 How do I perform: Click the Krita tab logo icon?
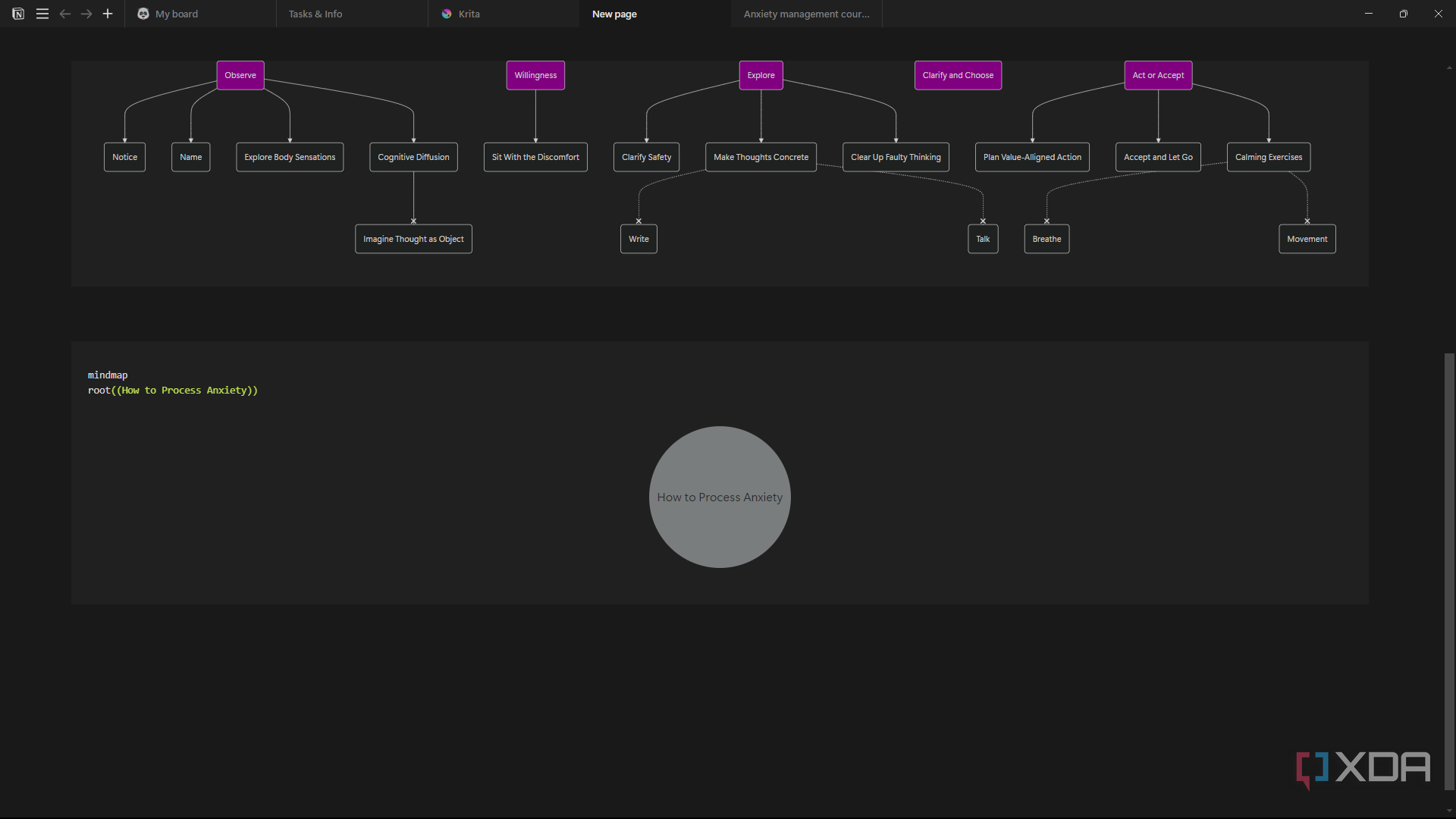(447, 14)
